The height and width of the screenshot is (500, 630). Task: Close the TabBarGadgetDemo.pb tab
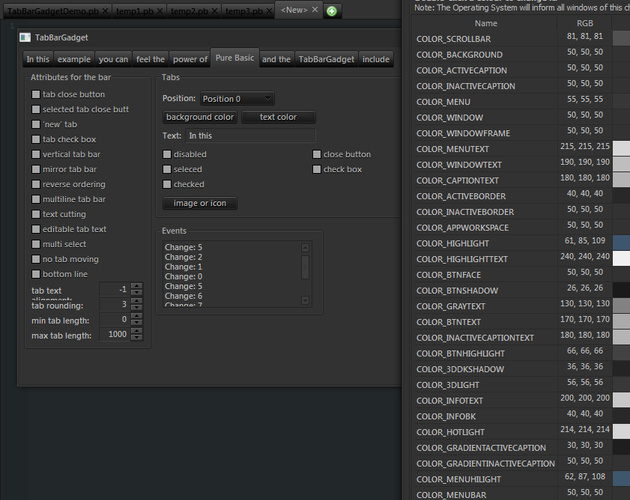click(x=105, y=11)
